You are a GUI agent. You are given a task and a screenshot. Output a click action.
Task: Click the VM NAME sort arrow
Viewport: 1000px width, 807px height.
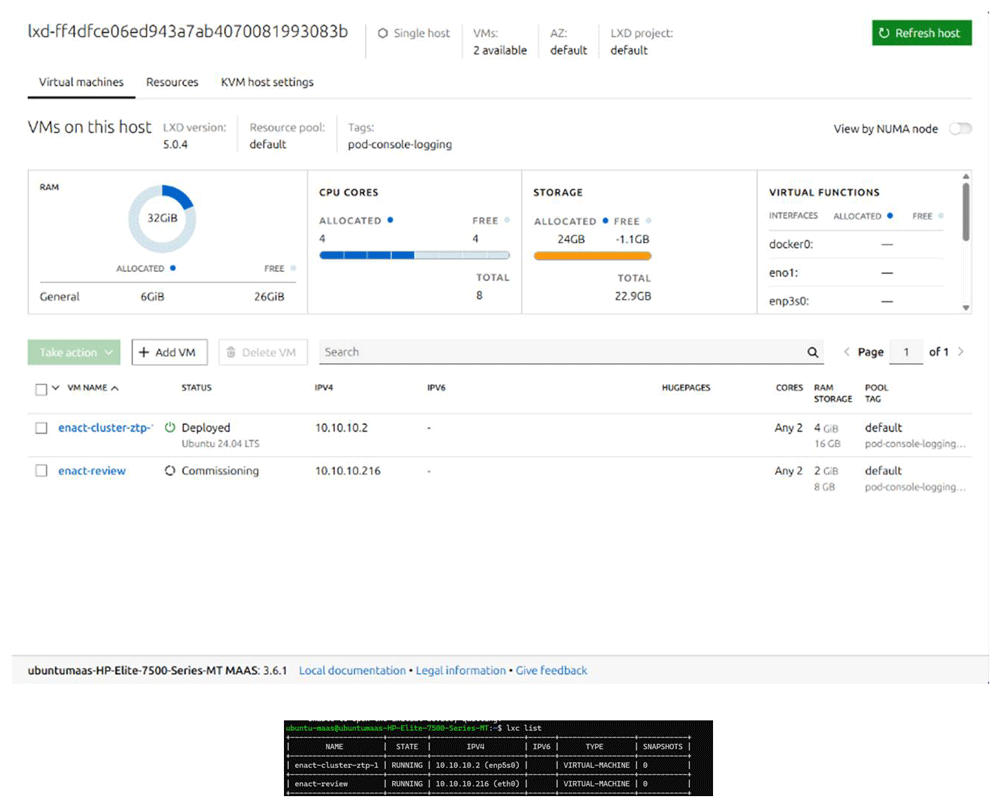click(x=115, y=388)
